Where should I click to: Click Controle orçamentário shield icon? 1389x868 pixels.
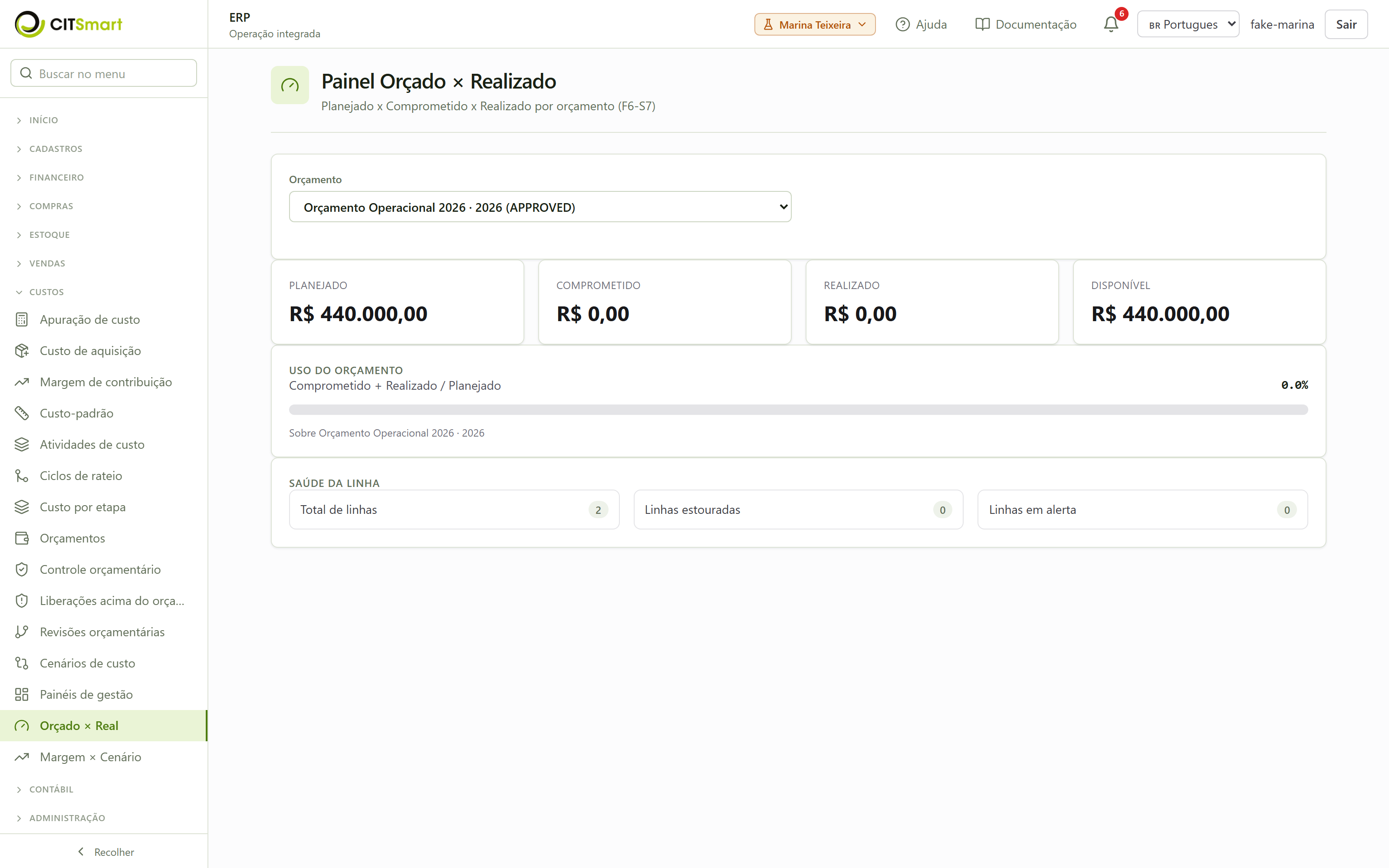22,569
